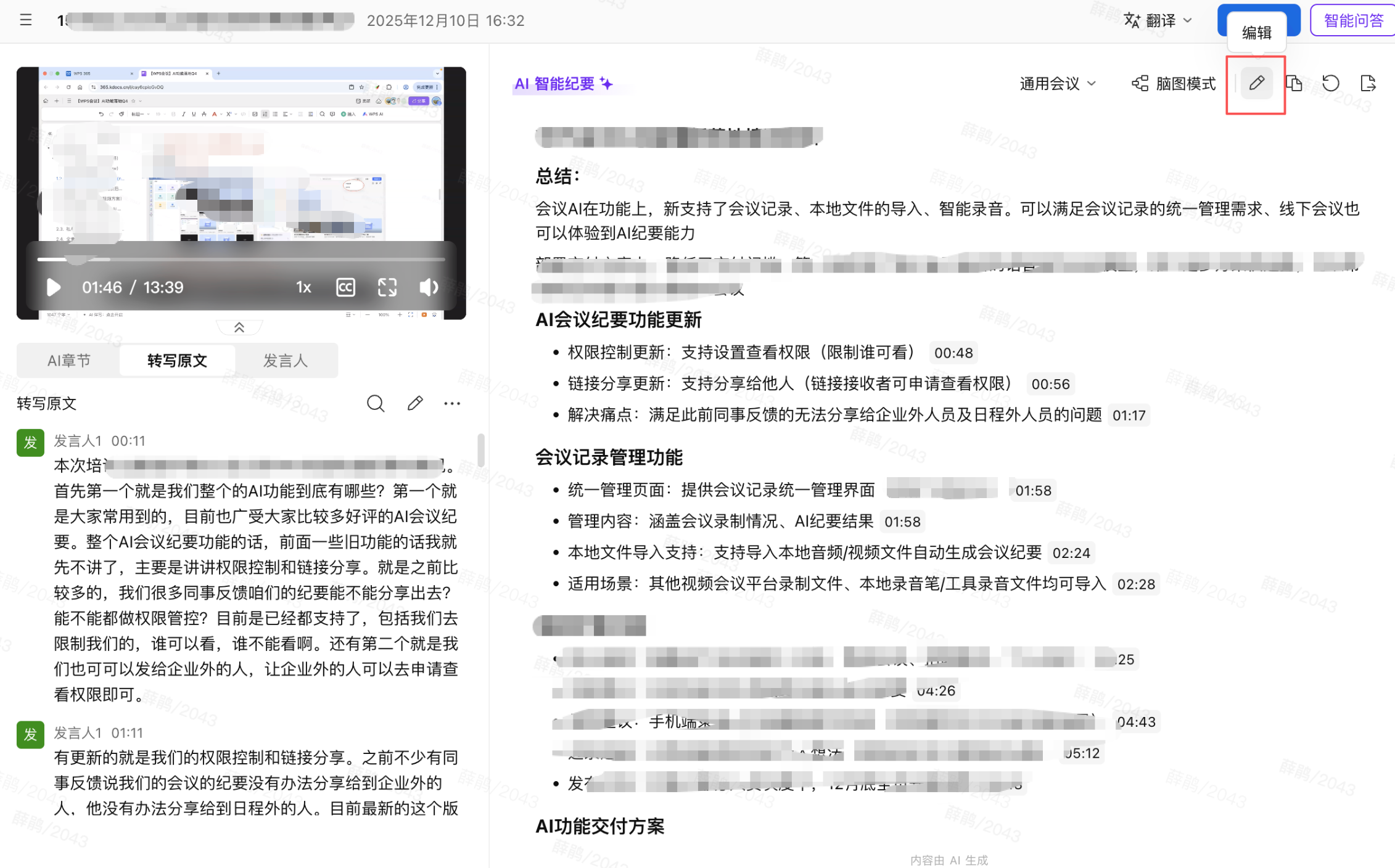Screen dimensions: 1395x868
Task: Click the 发言人1 avatar at 00:11
Action: click(x=30, y=442)
